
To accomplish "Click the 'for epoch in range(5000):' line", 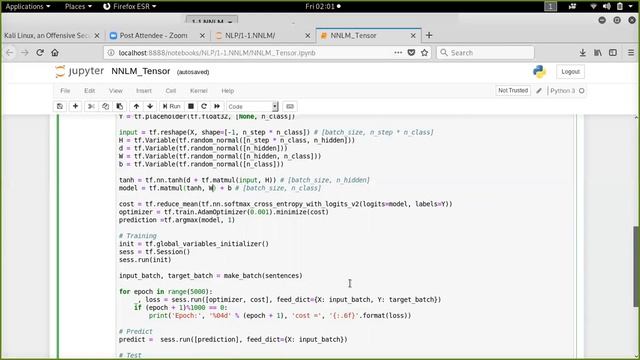I will pos(166,291).
